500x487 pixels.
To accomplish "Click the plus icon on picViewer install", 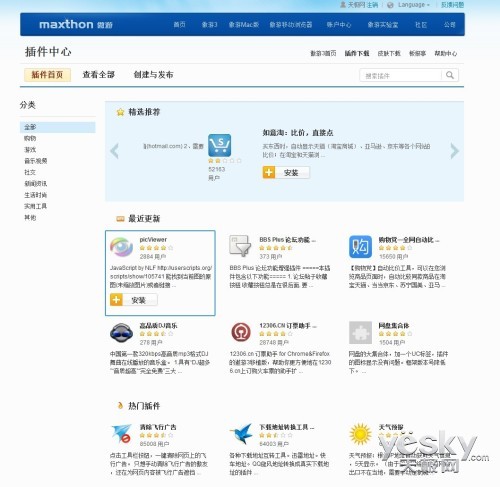I will pyautogui.click(x=116, y=300).
